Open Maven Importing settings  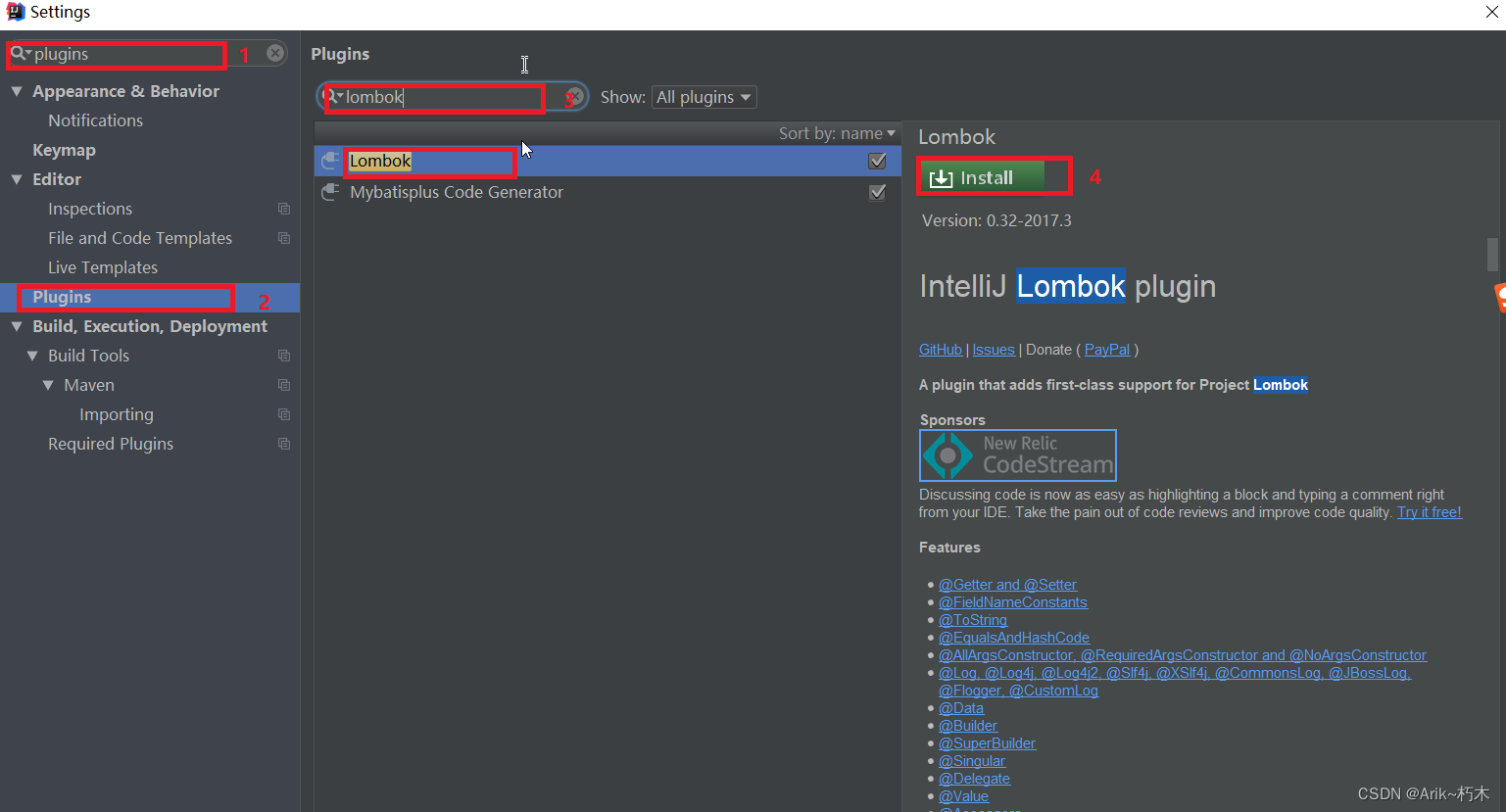[x=117, y=414]
